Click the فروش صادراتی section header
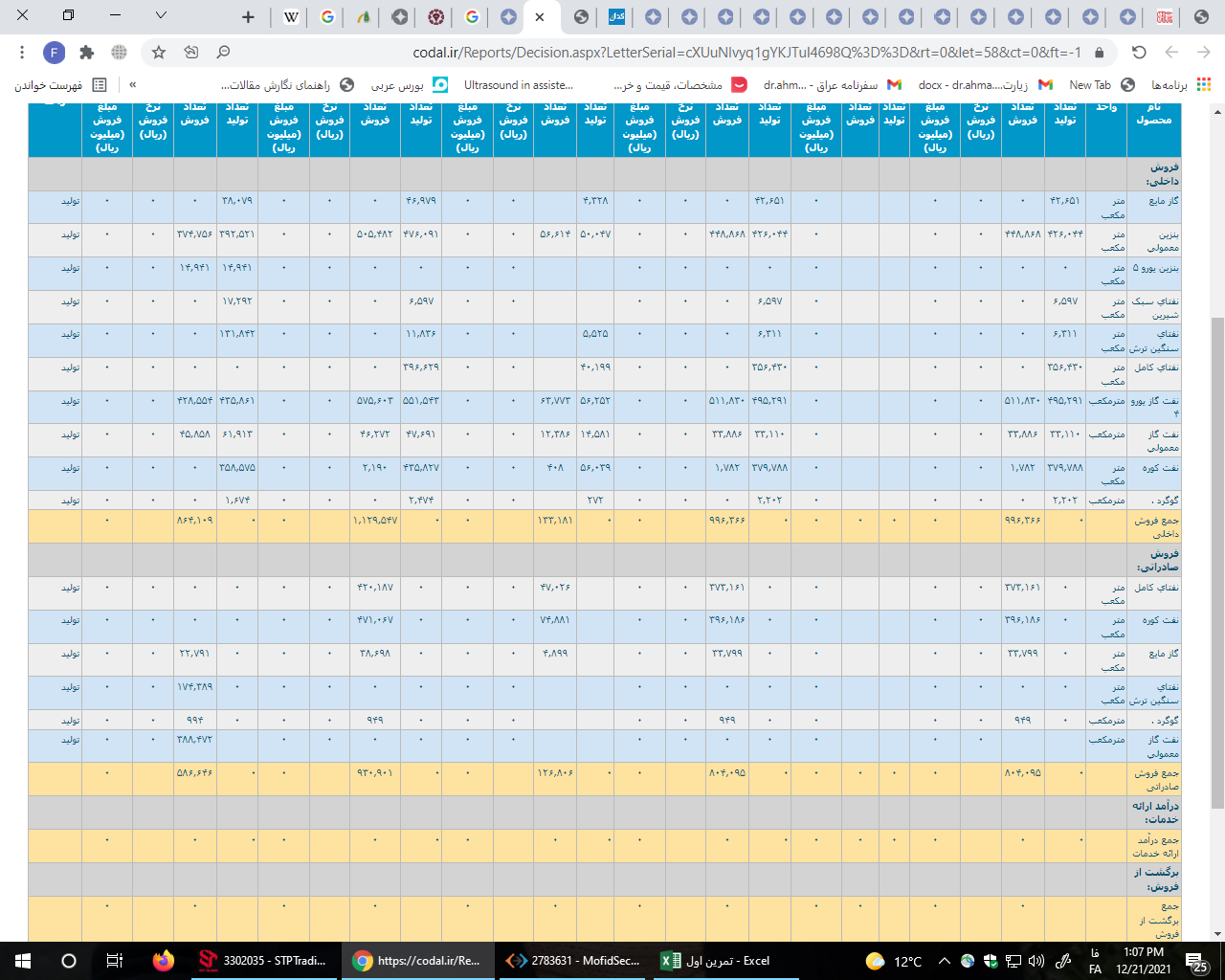Screen dimensions: 1225x980 click(x=1154, y=560)
